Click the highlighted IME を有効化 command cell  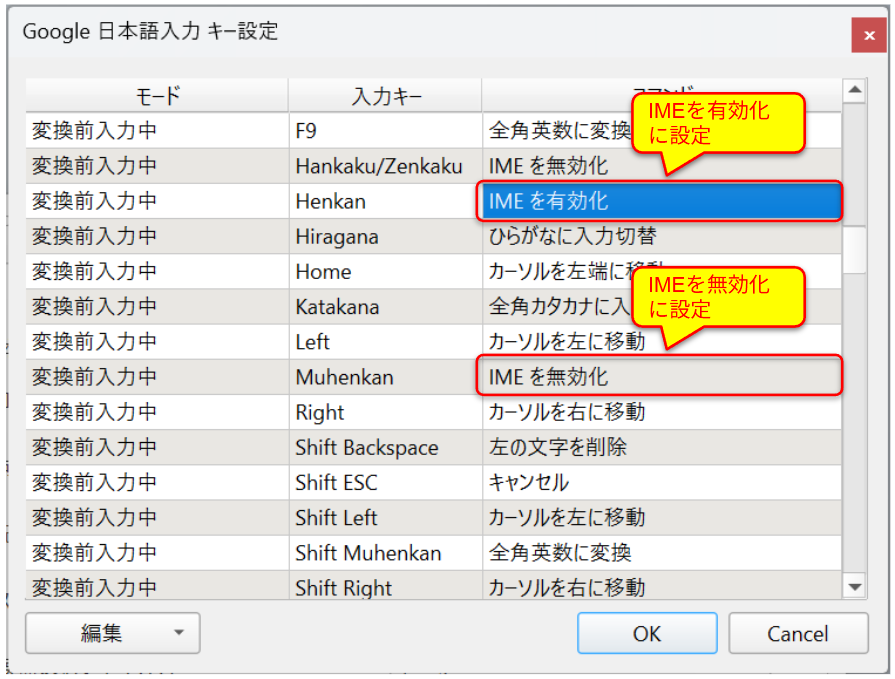point(662,201)
